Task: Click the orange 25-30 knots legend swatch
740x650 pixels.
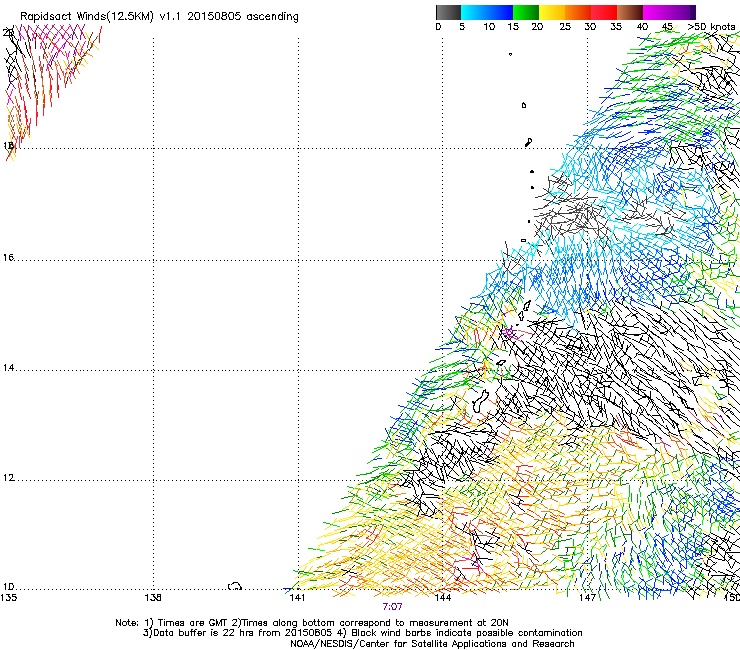Action: click(578, 12)
